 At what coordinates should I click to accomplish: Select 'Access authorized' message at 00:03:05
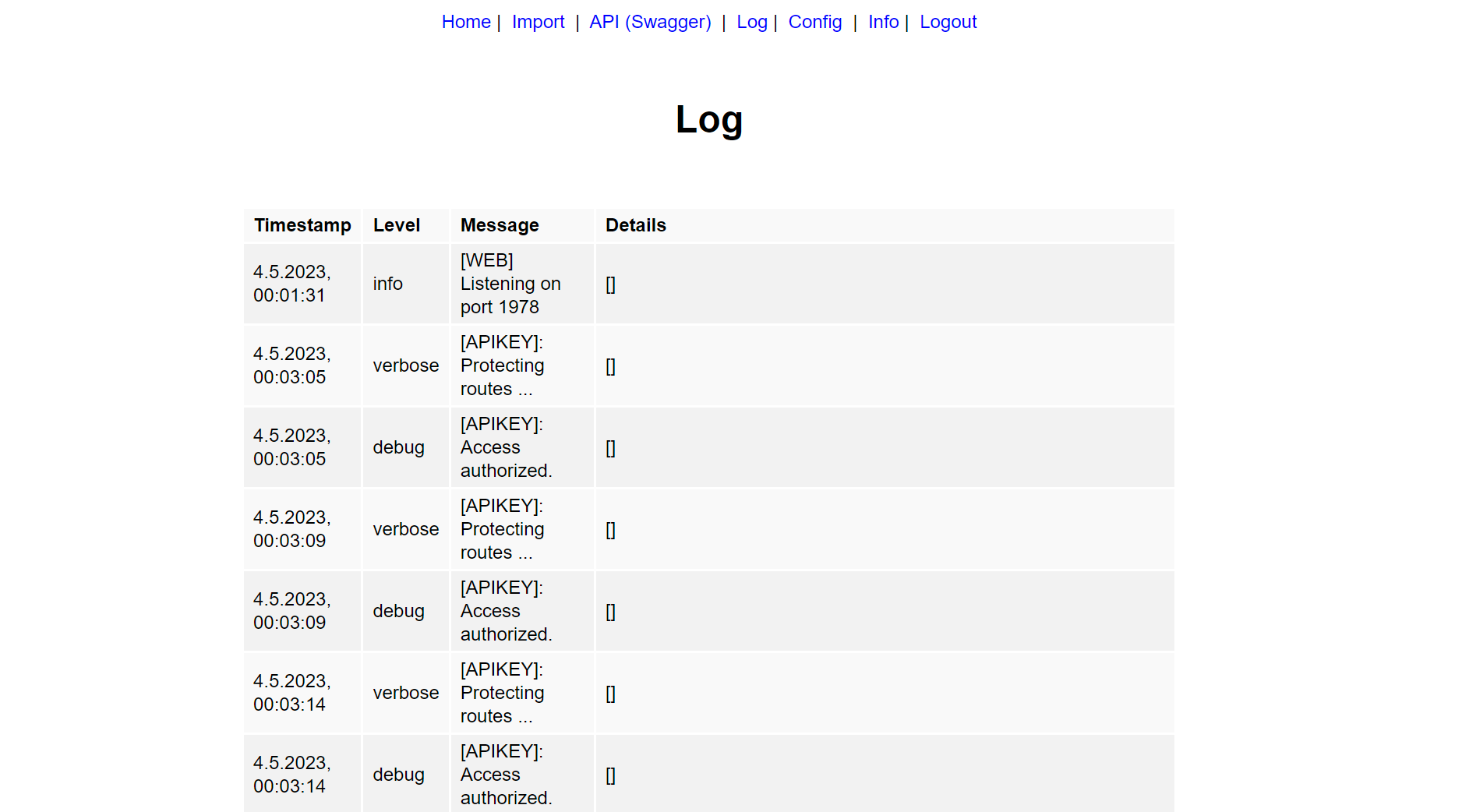(x=522, y=447)
